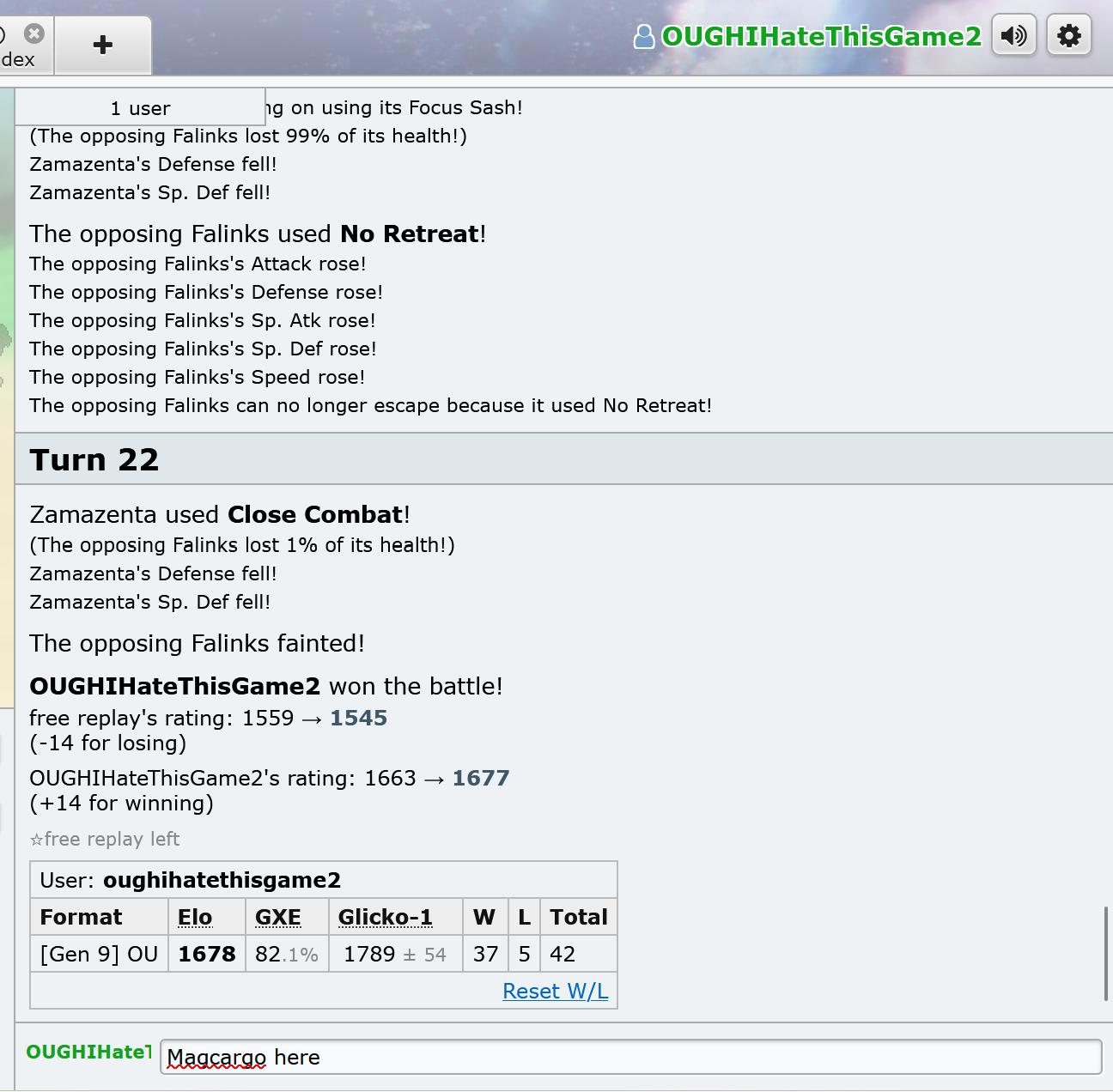This screenshot has width=1113, height=1092.
Task: Click 'The opposing Falinks fainted!' line
Action: pos(198,643)
